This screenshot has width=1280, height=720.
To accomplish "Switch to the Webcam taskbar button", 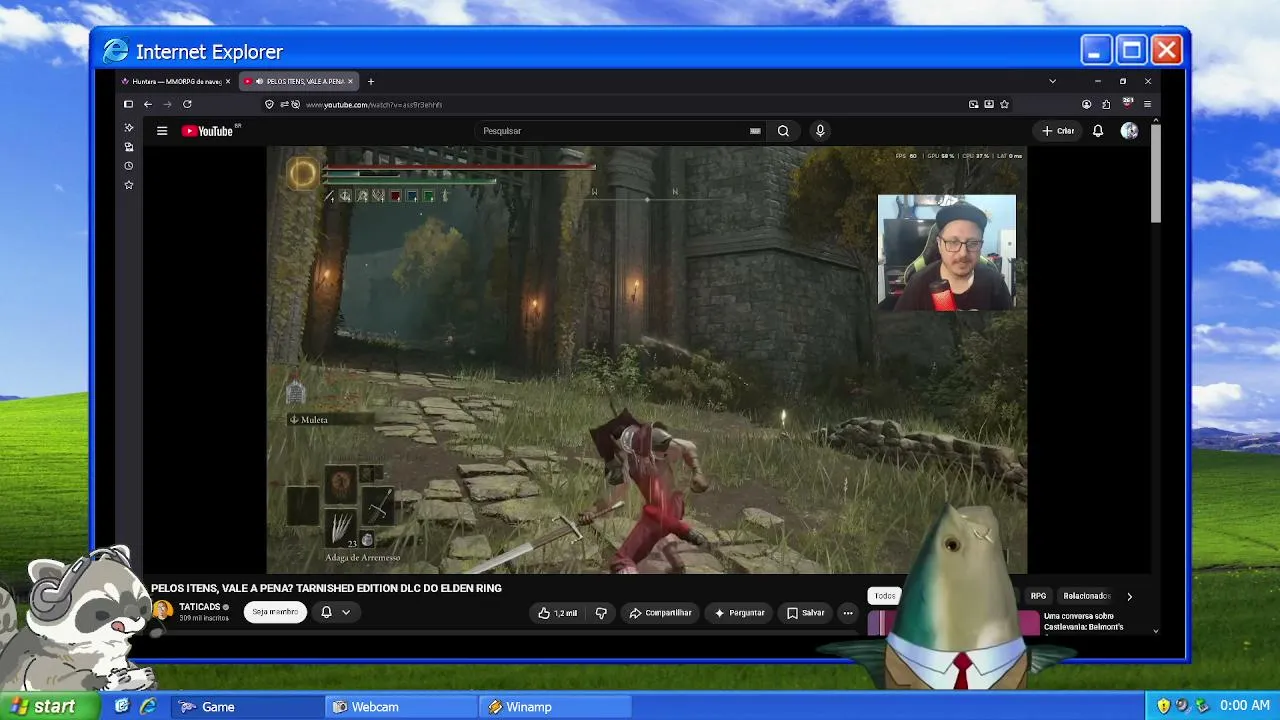I will pos(402,707).
